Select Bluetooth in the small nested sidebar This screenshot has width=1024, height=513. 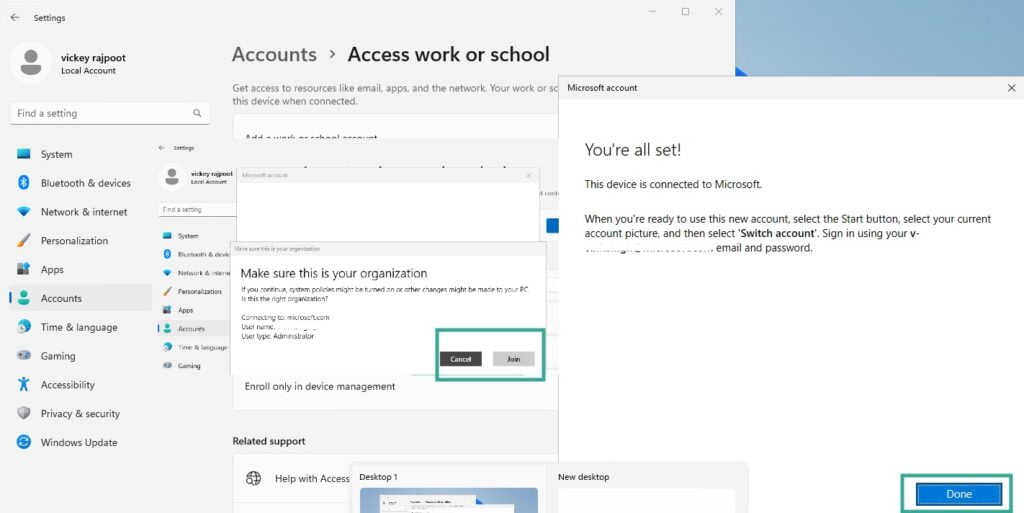(x=195, y=255)
